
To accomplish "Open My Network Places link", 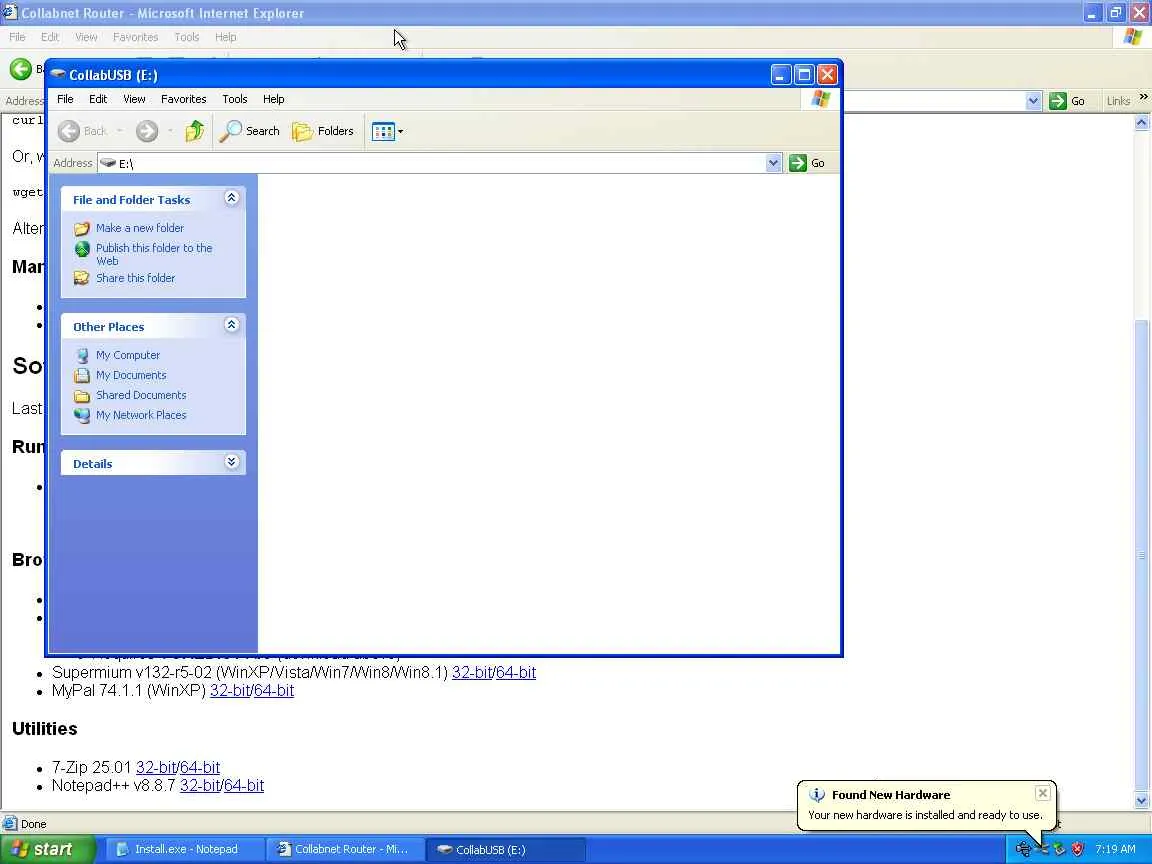I will coord(141,414).
